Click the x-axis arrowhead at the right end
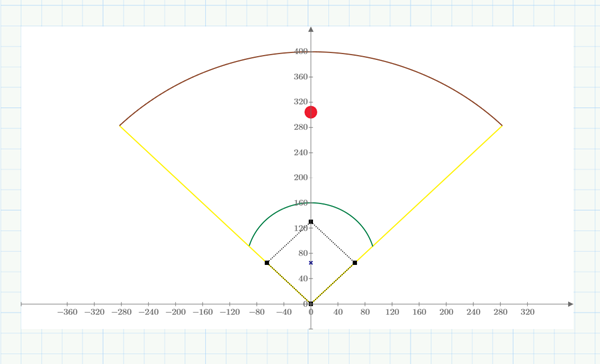This screenshot has height=364, width=600. click(x=571, y=304)
